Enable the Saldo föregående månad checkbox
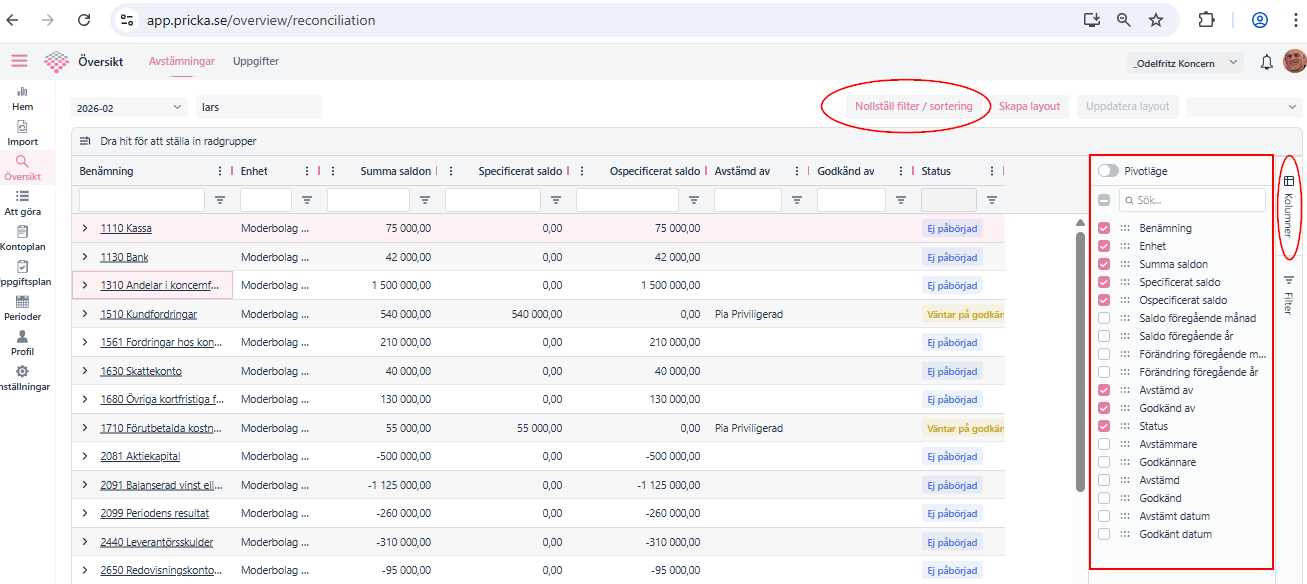 [x=1104, y=318]
